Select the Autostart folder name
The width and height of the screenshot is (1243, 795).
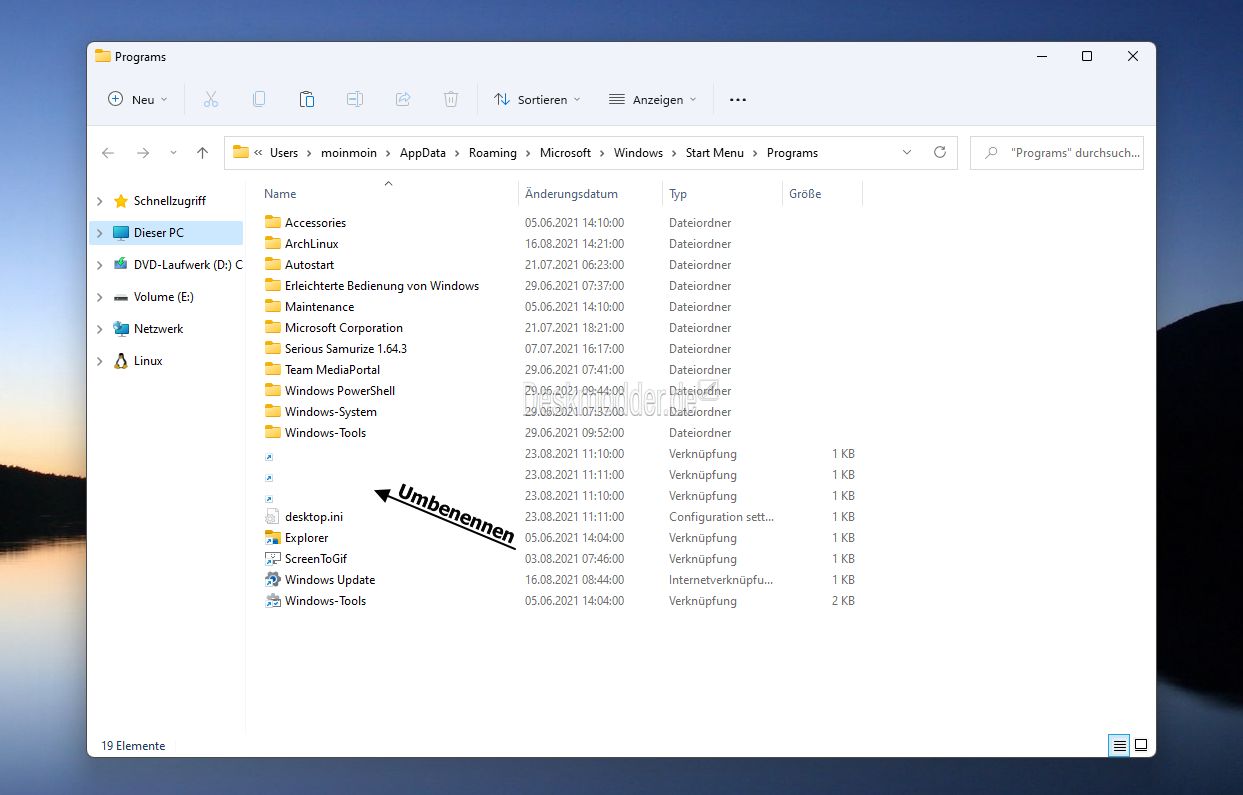coord(310,265)
